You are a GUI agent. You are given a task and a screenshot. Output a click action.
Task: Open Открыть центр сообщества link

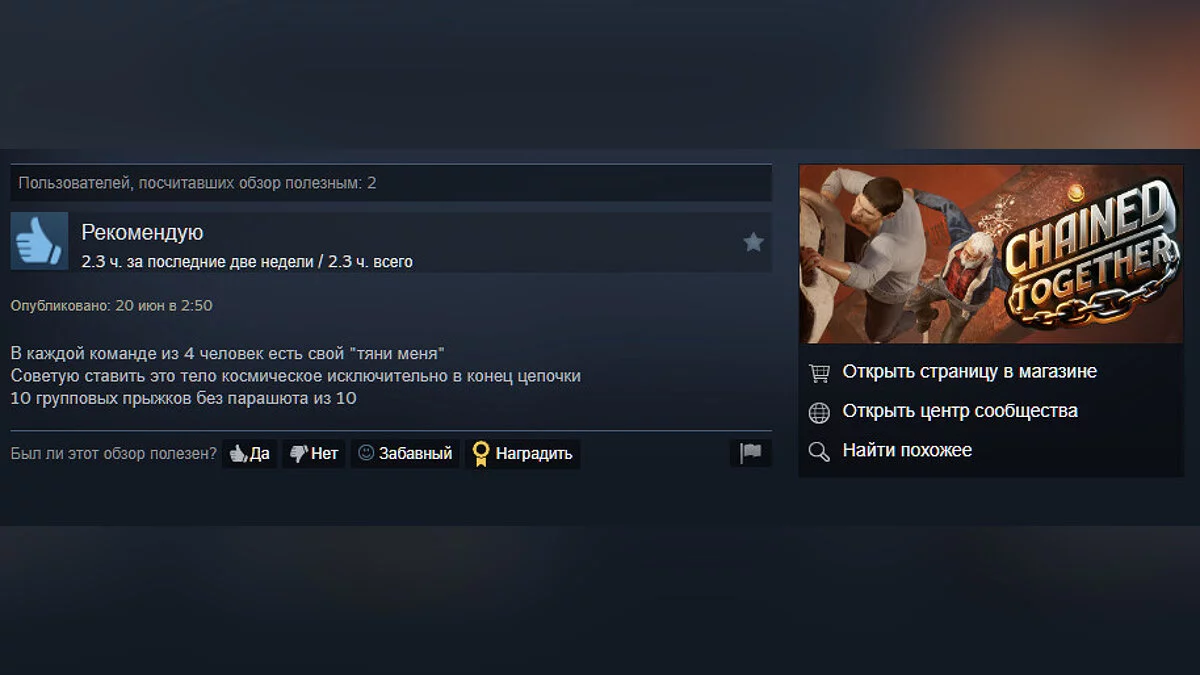[x=959, y=411]
